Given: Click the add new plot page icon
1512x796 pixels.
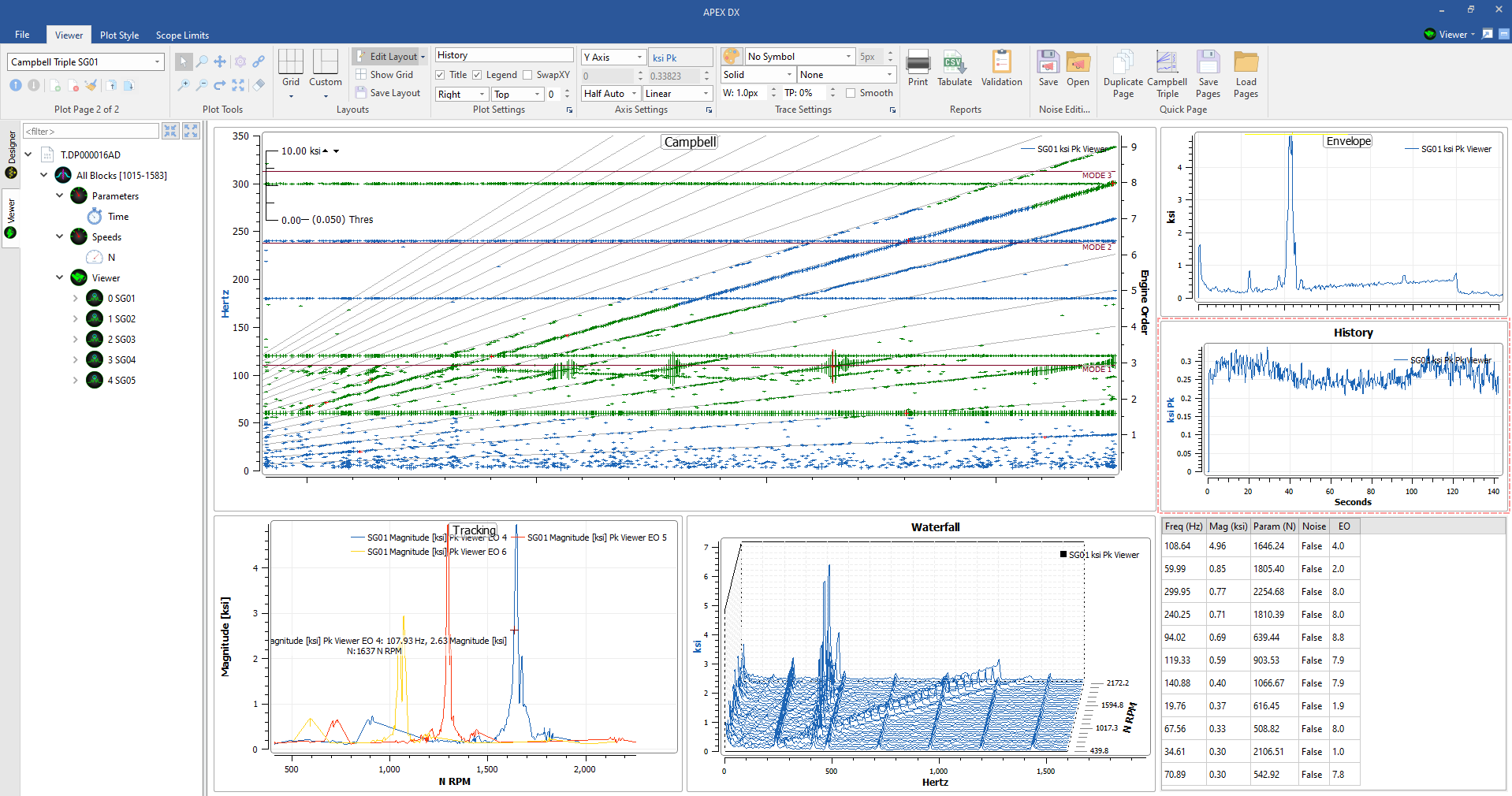Looking at the screenshot, I should [x=54, y=85].
